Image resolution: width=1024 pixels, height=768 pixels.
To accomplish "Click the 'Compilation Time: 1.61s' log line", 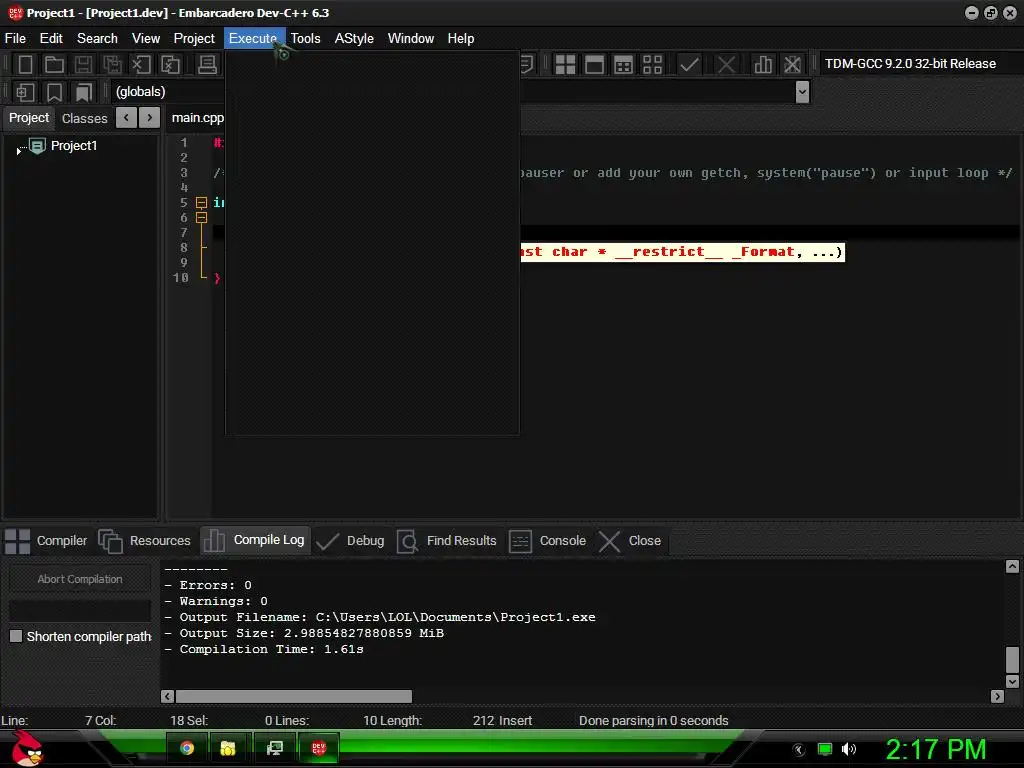I will tap(264, 649).
